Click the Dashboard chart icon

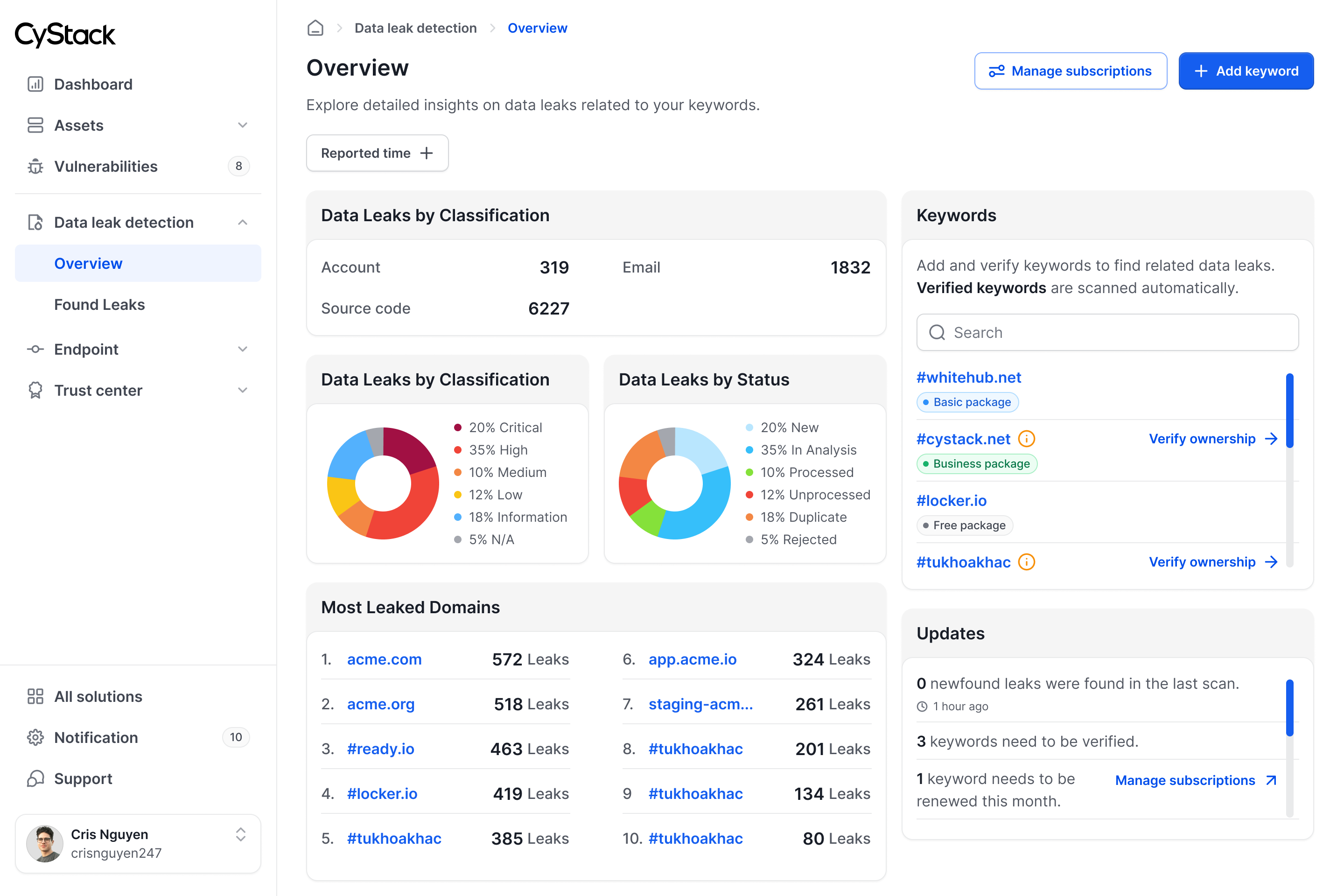click(35, 84)
